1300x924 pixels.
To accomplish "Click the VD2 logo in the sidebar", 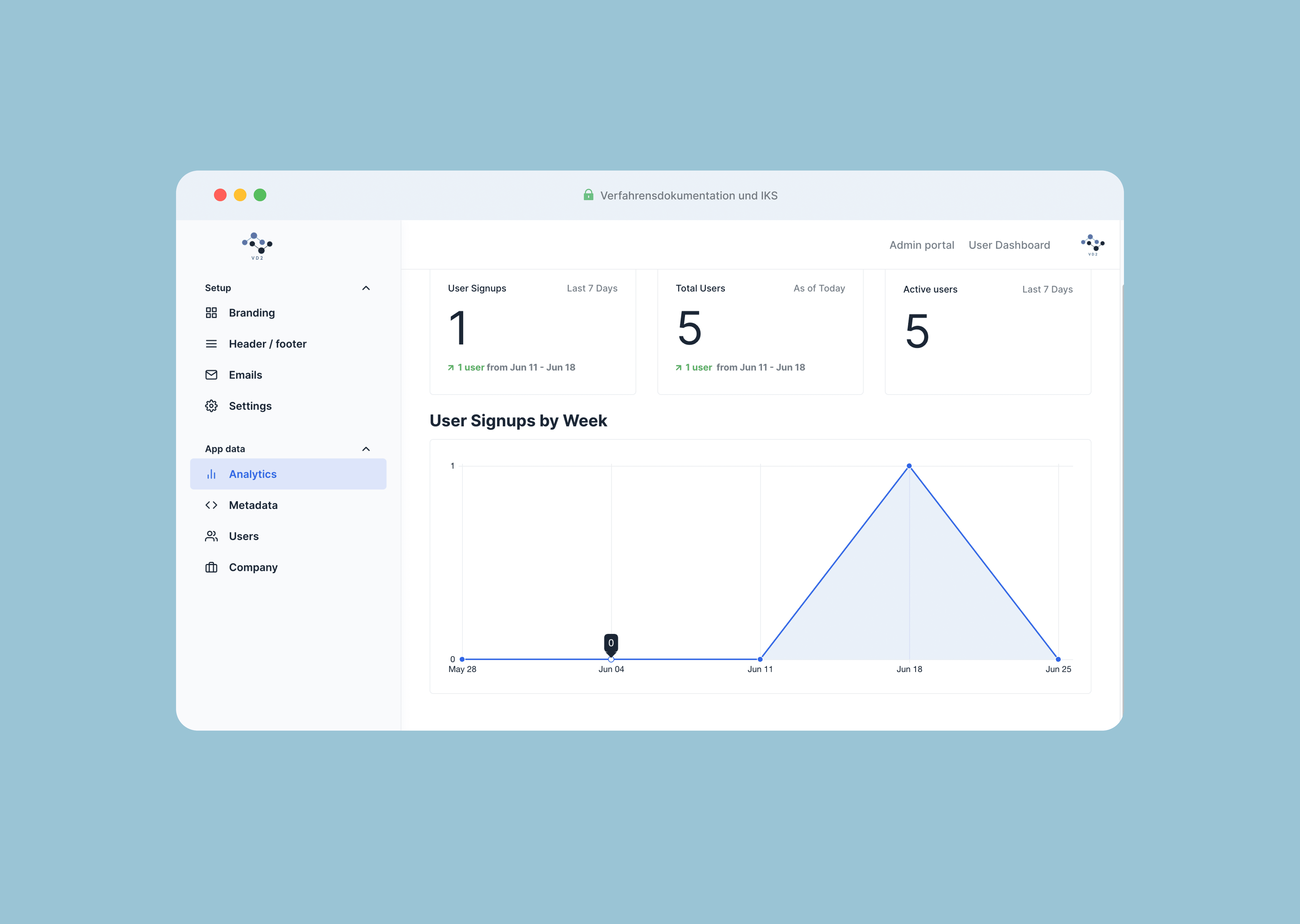I will pyautogui.click(x=257, y=246).
